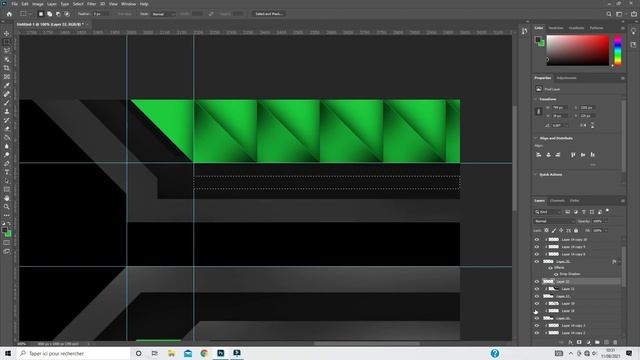Click align top edges icon
The height and width of the screenshot is (360, 640).
coord(573,155)
